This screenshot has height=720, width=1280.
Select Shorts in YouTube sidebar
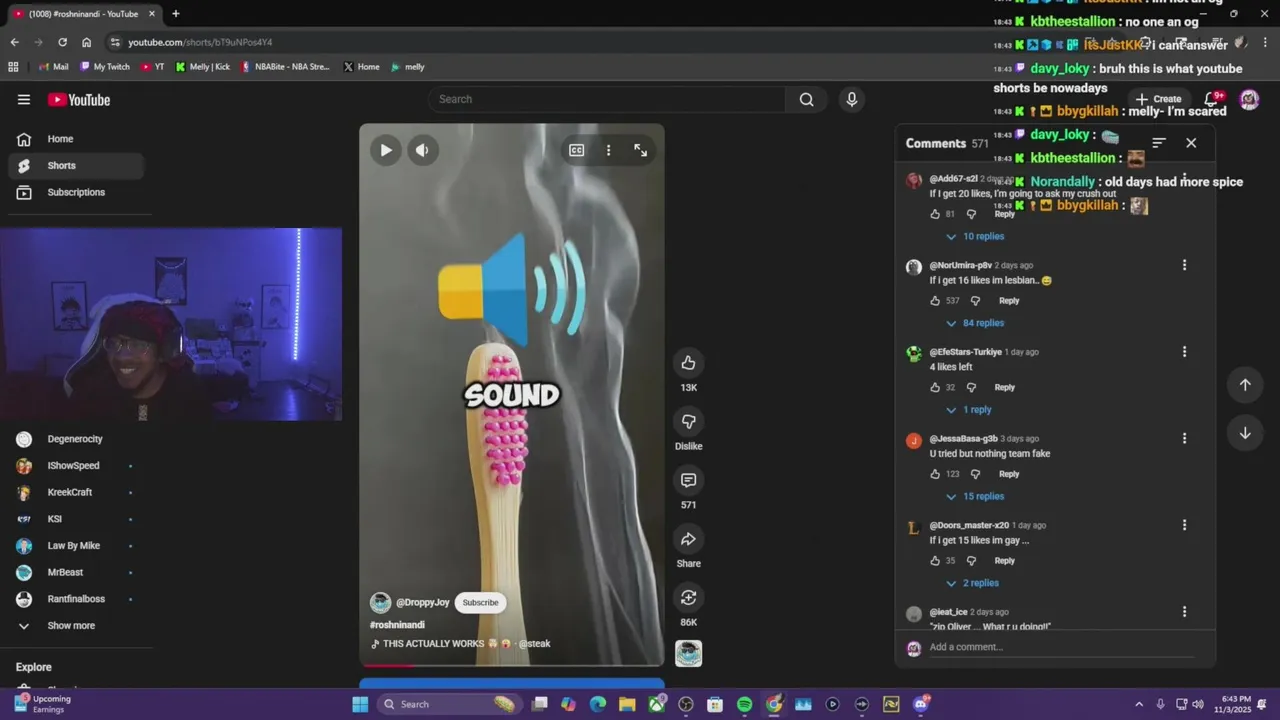76,166
